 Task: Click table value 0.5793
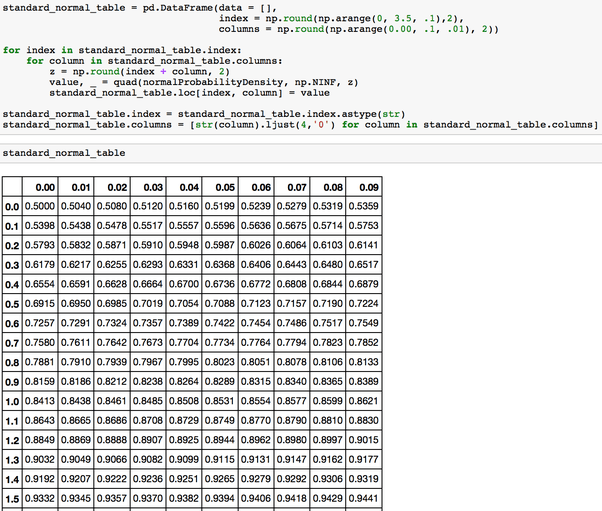40,245
